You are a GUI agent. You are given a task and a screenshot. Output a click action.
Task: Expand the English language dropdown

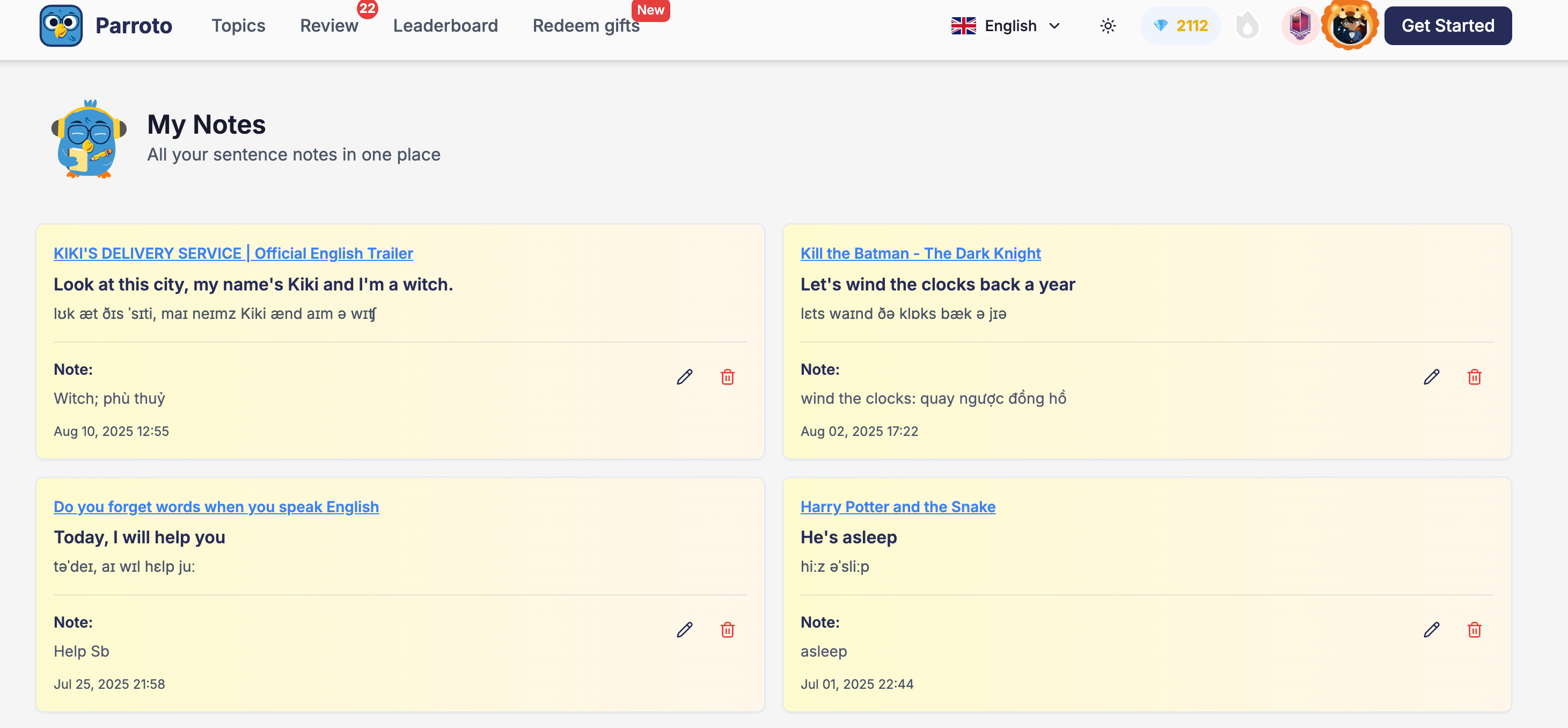click(x=1006, y=26)
